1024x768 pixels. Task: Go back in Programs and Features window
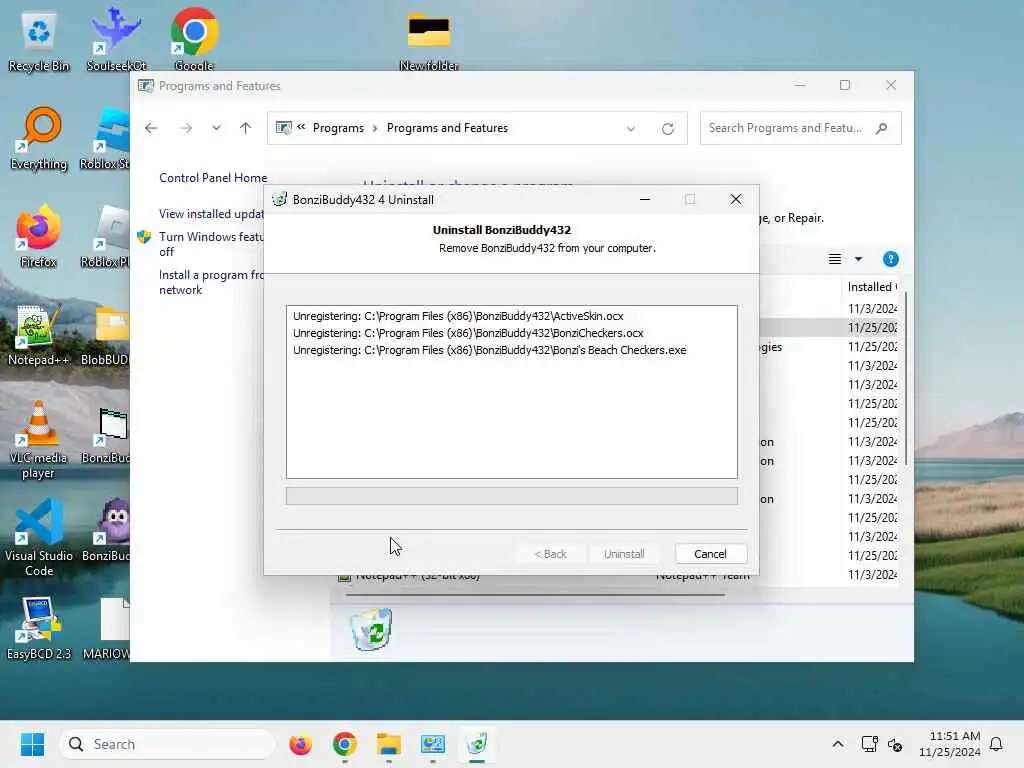point(151,128)
